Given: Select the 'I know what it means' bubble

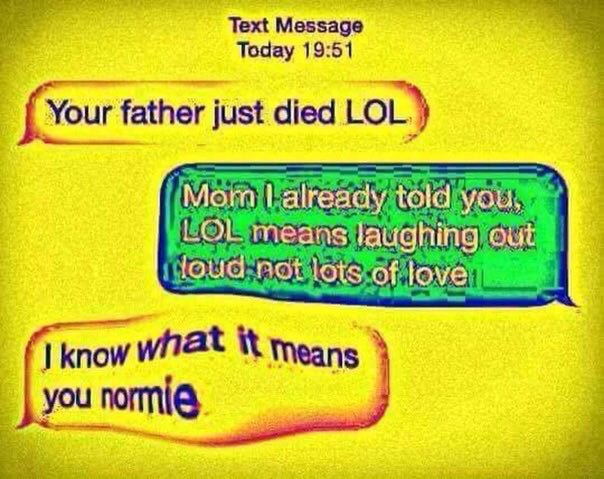Looking at the screenshot, I should 203,378.
